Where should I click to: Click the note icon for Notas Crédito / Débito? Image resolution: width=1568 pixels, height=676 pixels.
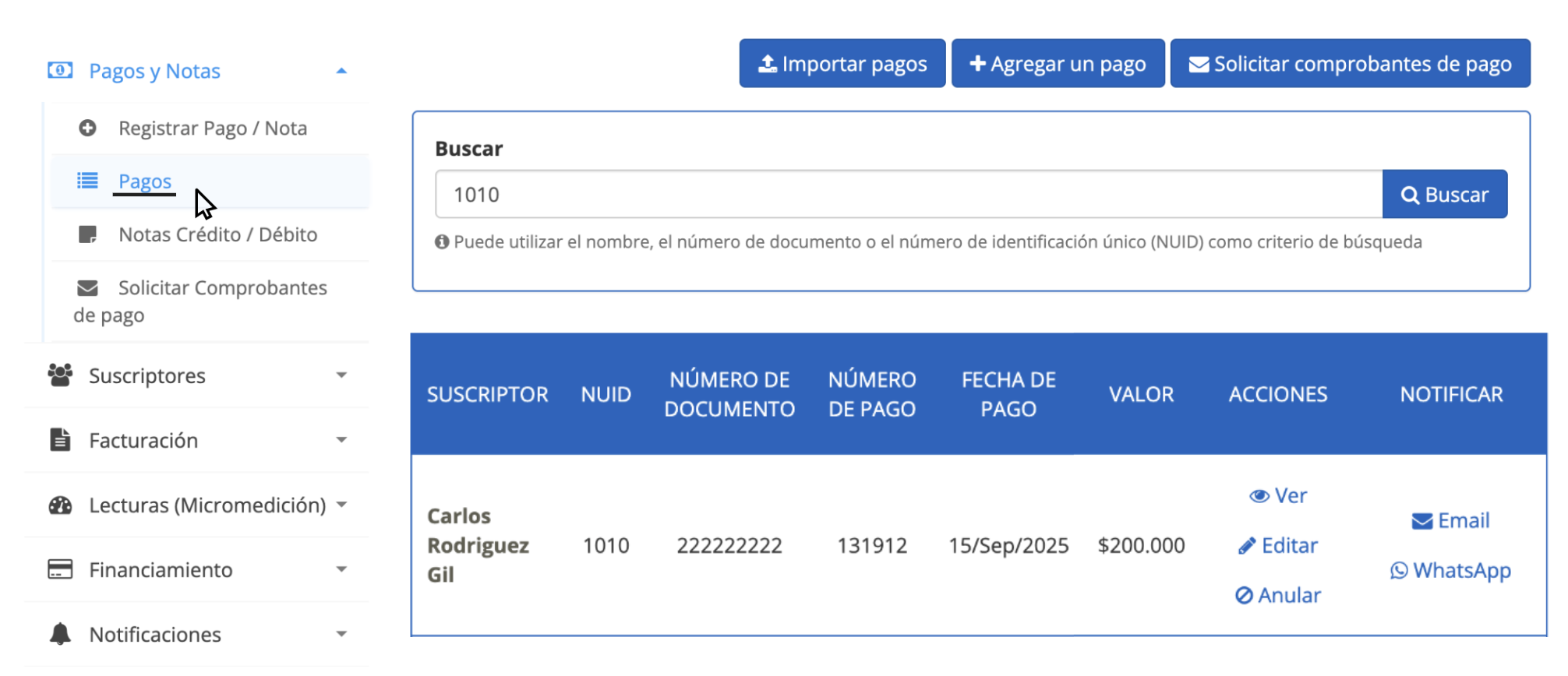pyautogui.click(x=87, y=234)
